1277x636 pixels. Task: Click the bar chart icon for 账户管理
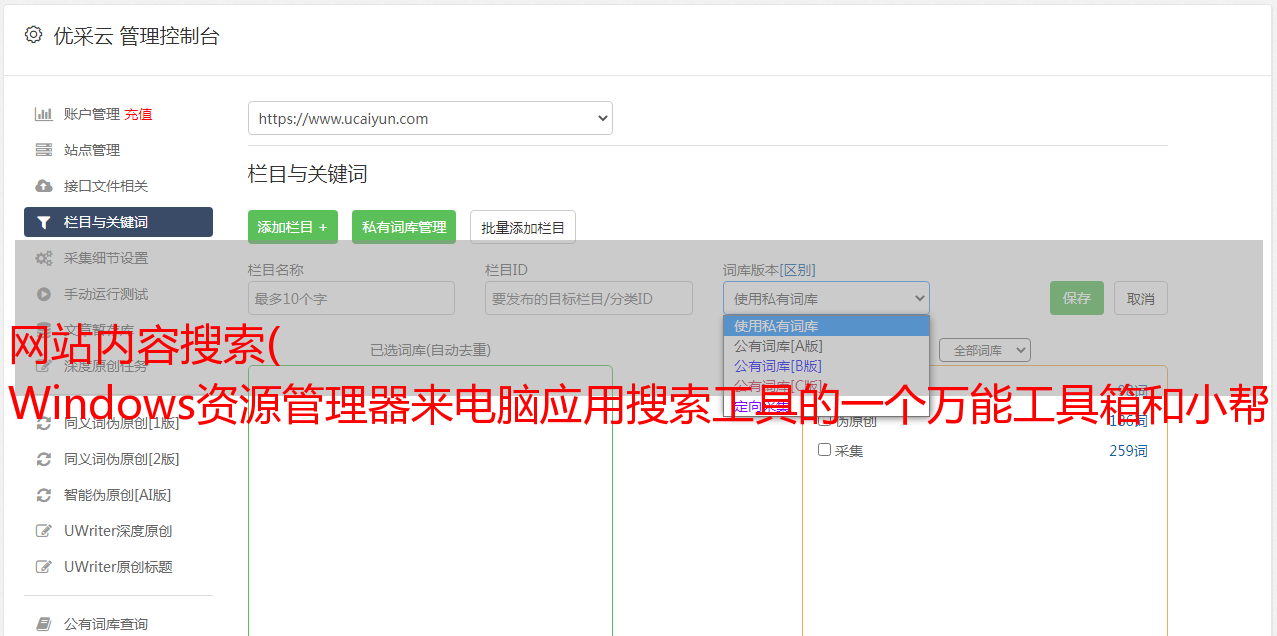click(43, 114)
